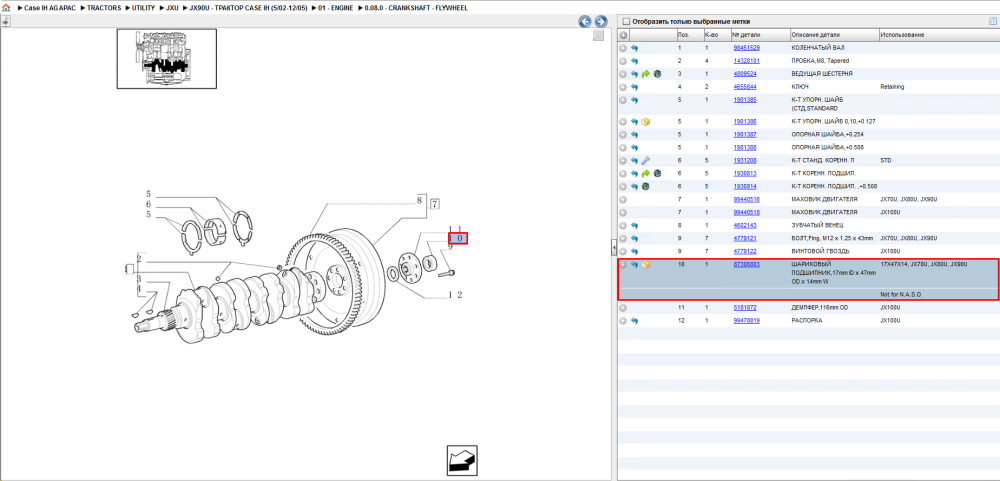Image resolution: width=1000 pixels, height=481 pixels.
Task: Click 'Retaining' usage text in КЛЮЧ row
Action: (892, 86)
